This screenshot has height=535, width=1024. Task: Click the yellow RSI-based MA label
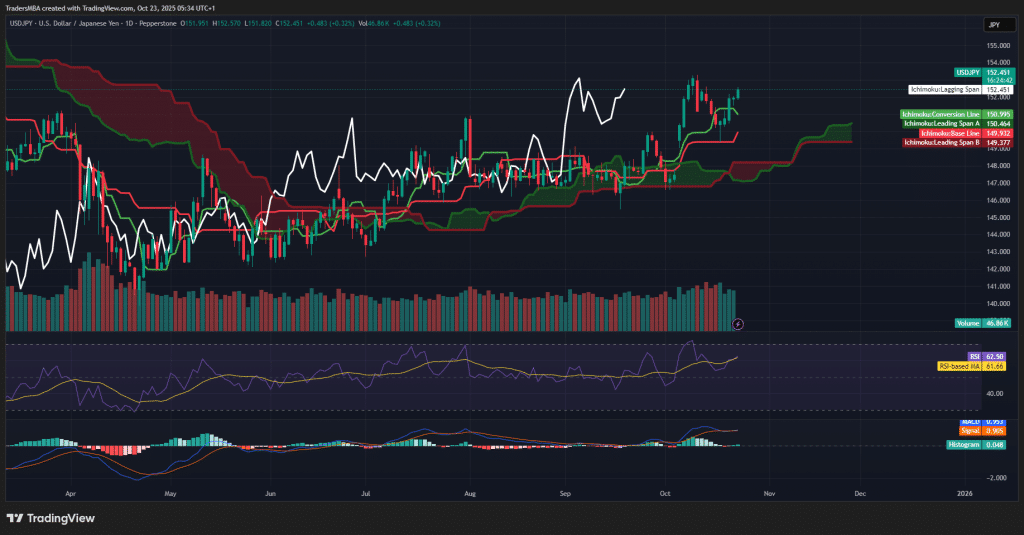tap(971, 366)
